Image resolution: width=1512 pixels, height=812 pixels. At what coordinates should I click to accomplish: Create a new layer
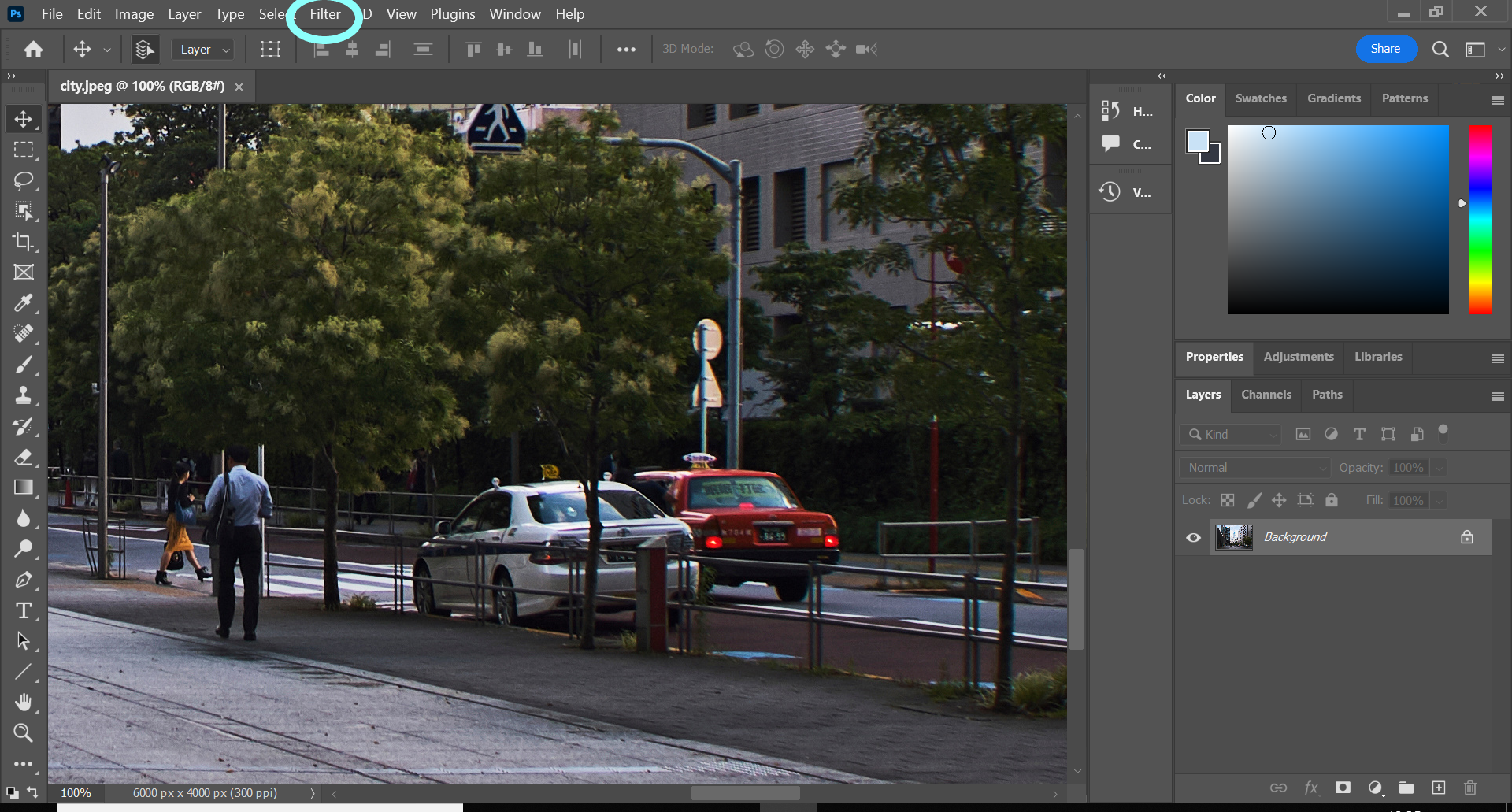tap(1439, 788)
